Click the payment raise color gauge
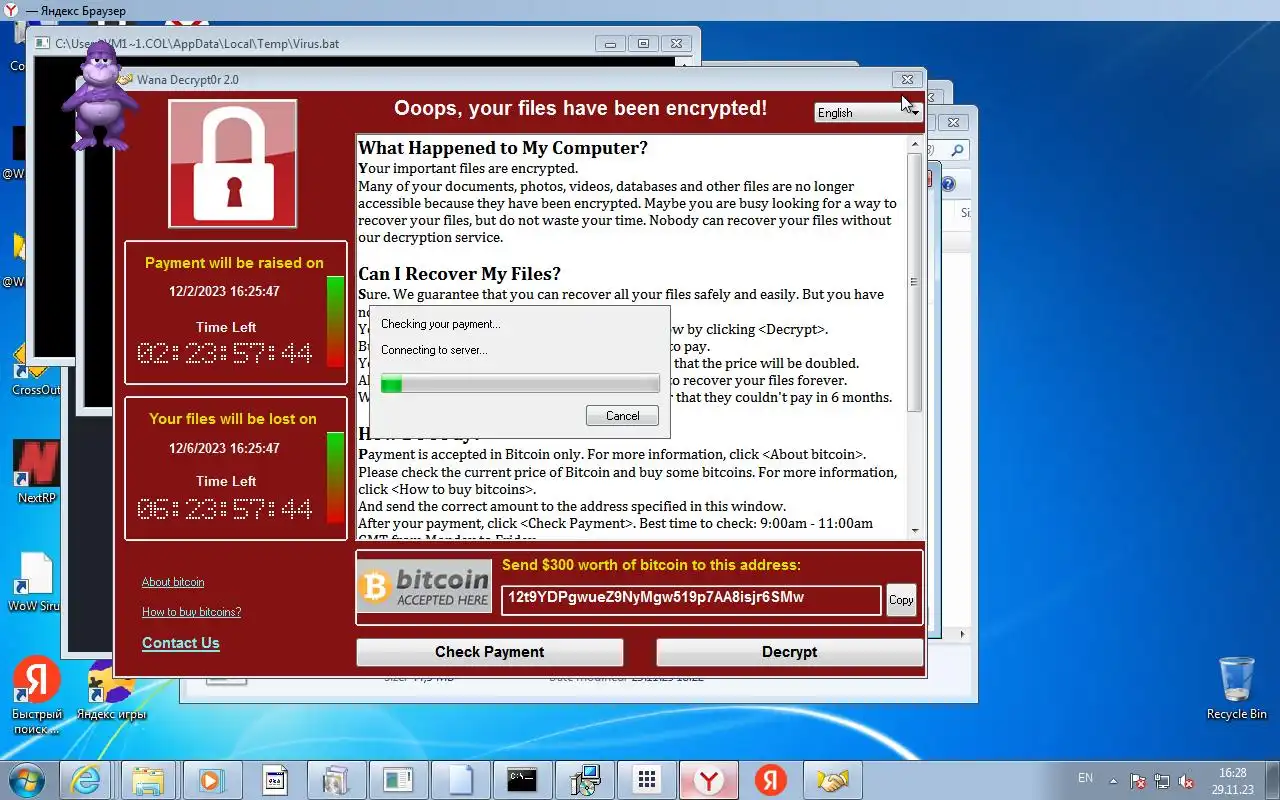The height and width of the screenshot is (800, 1280). [x=335, y=322]
